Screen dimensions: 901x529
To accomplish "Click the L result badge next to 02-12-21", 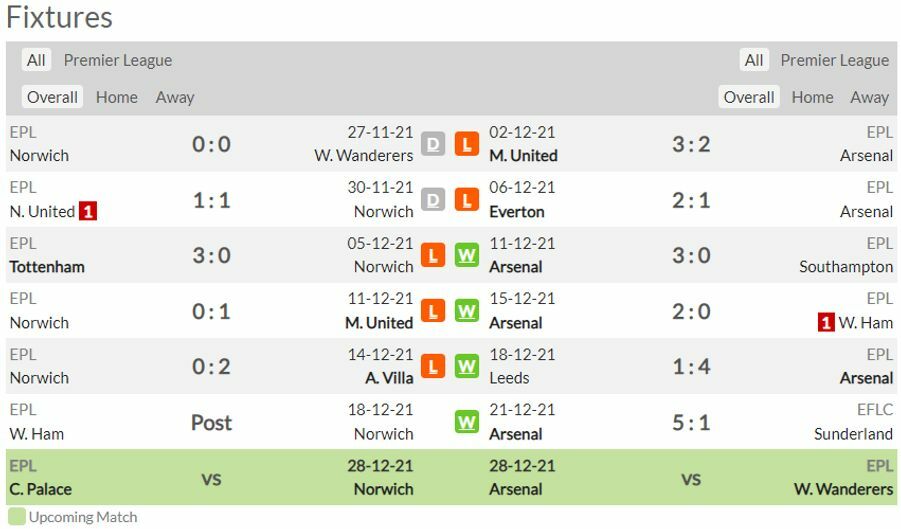I will pos(466,144).
